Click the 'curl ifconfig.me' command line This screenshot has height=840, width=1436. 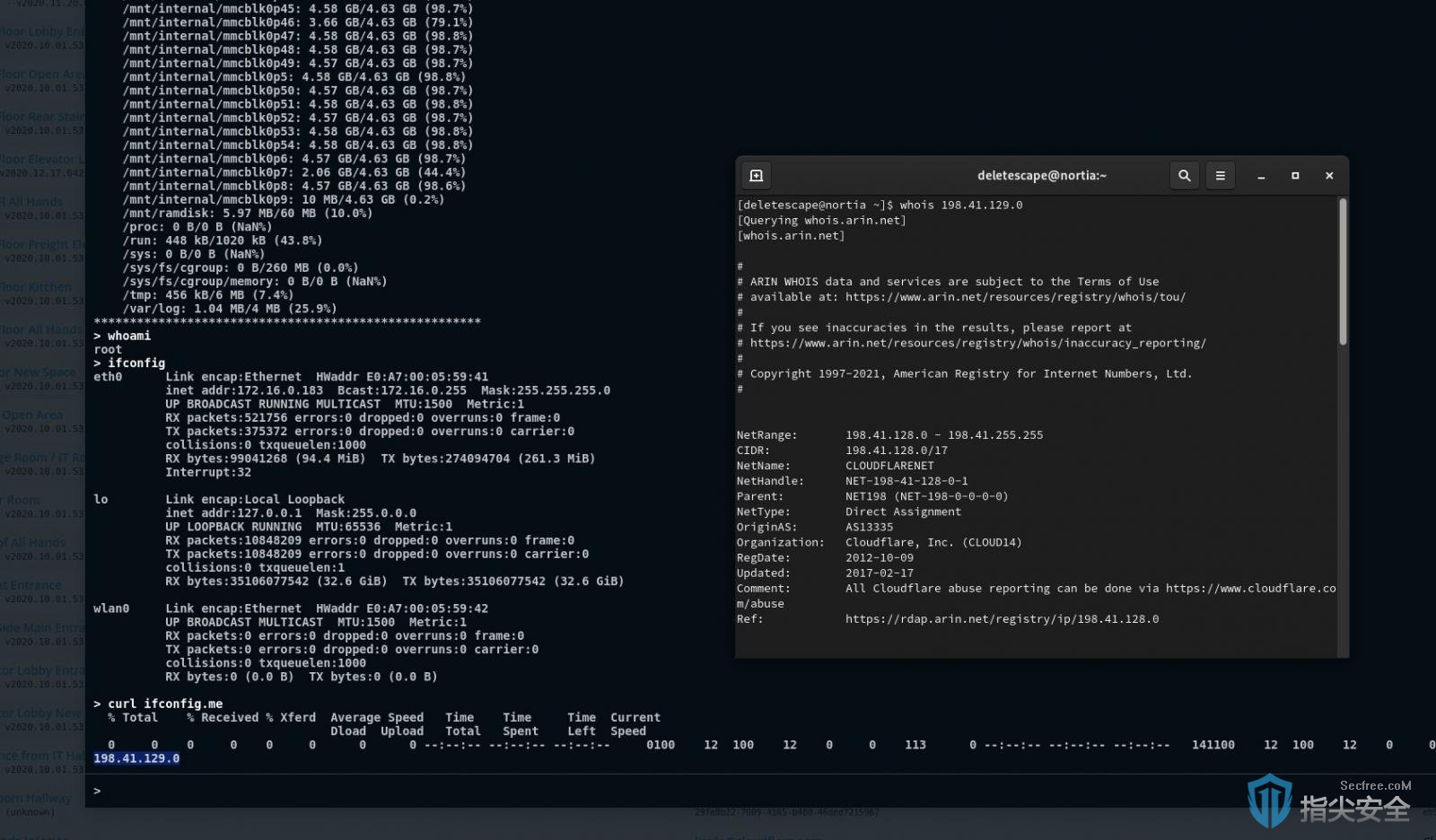click(x=158, y=704)
